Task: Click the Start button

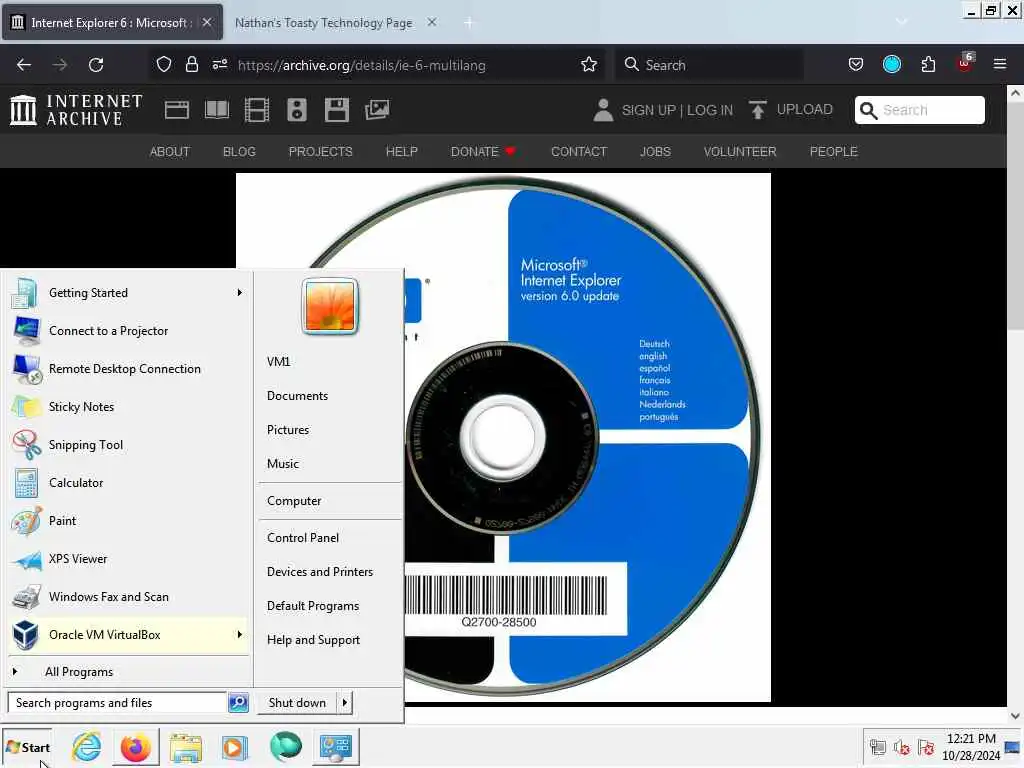Action: pos(27,747)
